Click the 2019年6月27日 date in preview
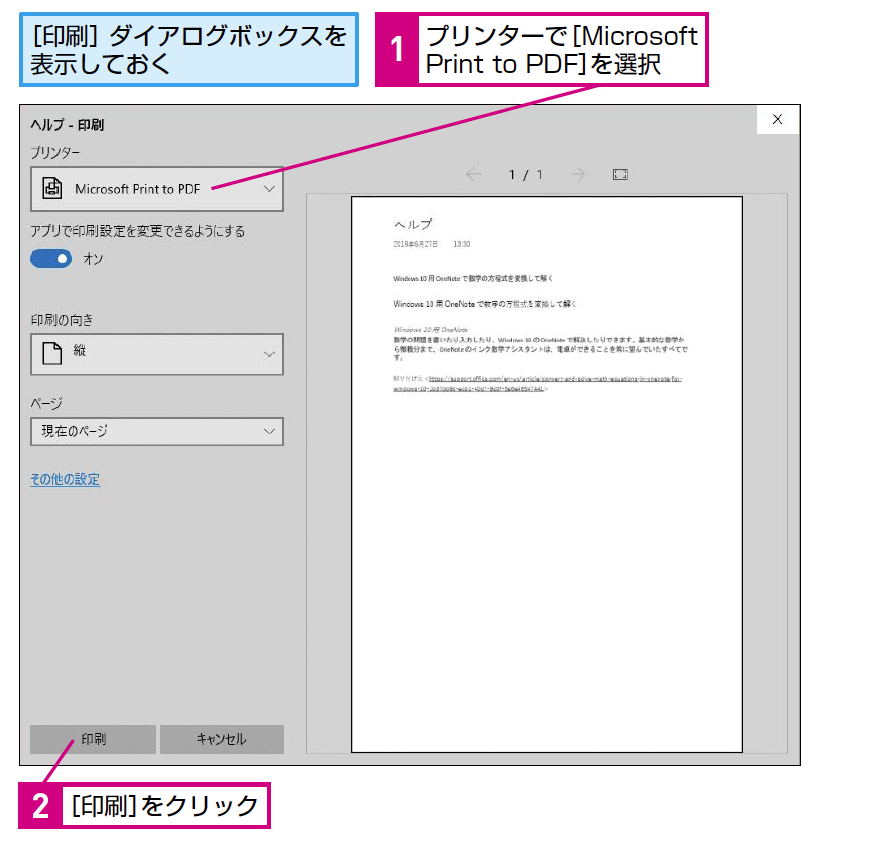 (416, 244)
